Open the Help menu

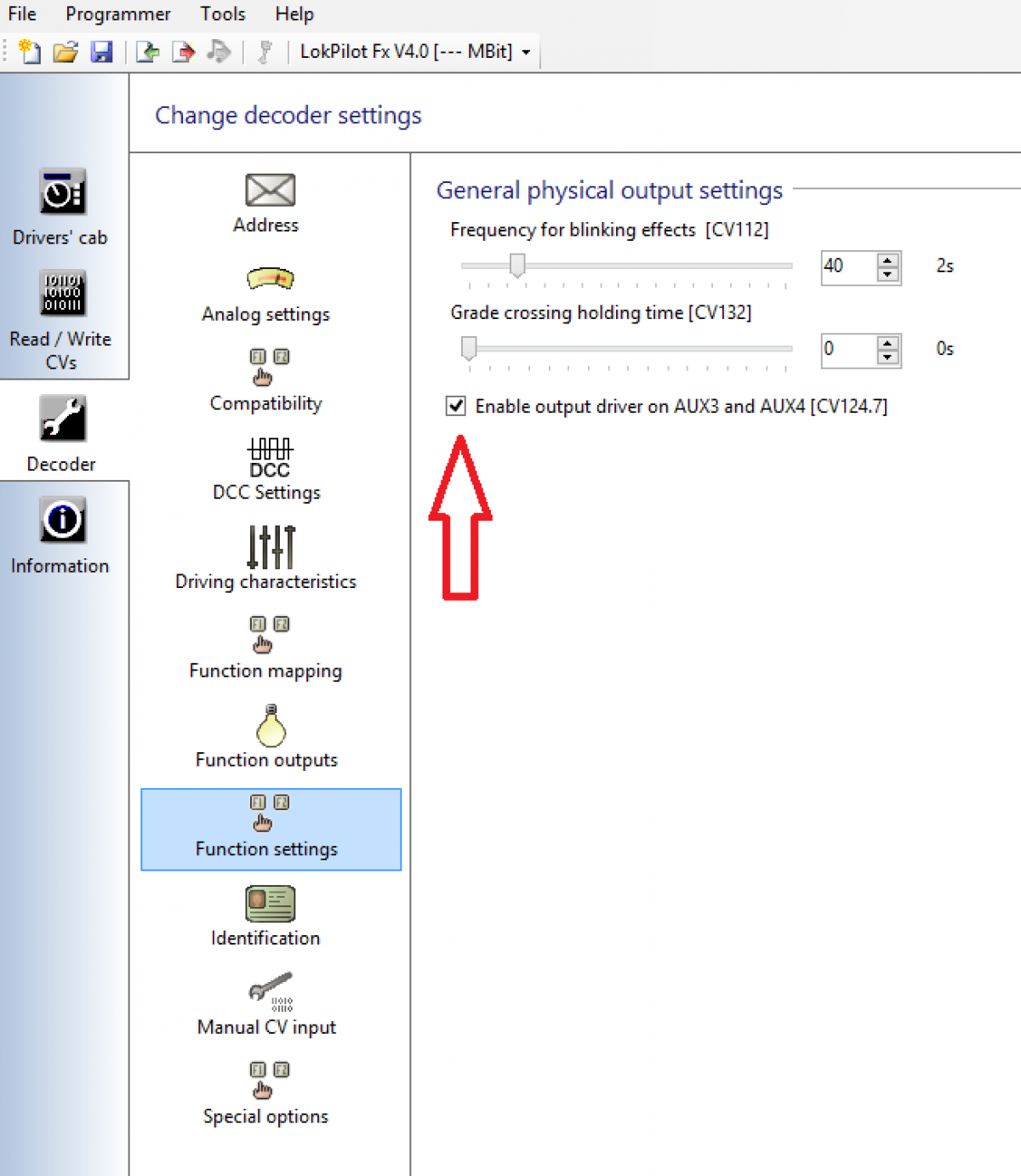pyautogui.click(x=294, y=14)
